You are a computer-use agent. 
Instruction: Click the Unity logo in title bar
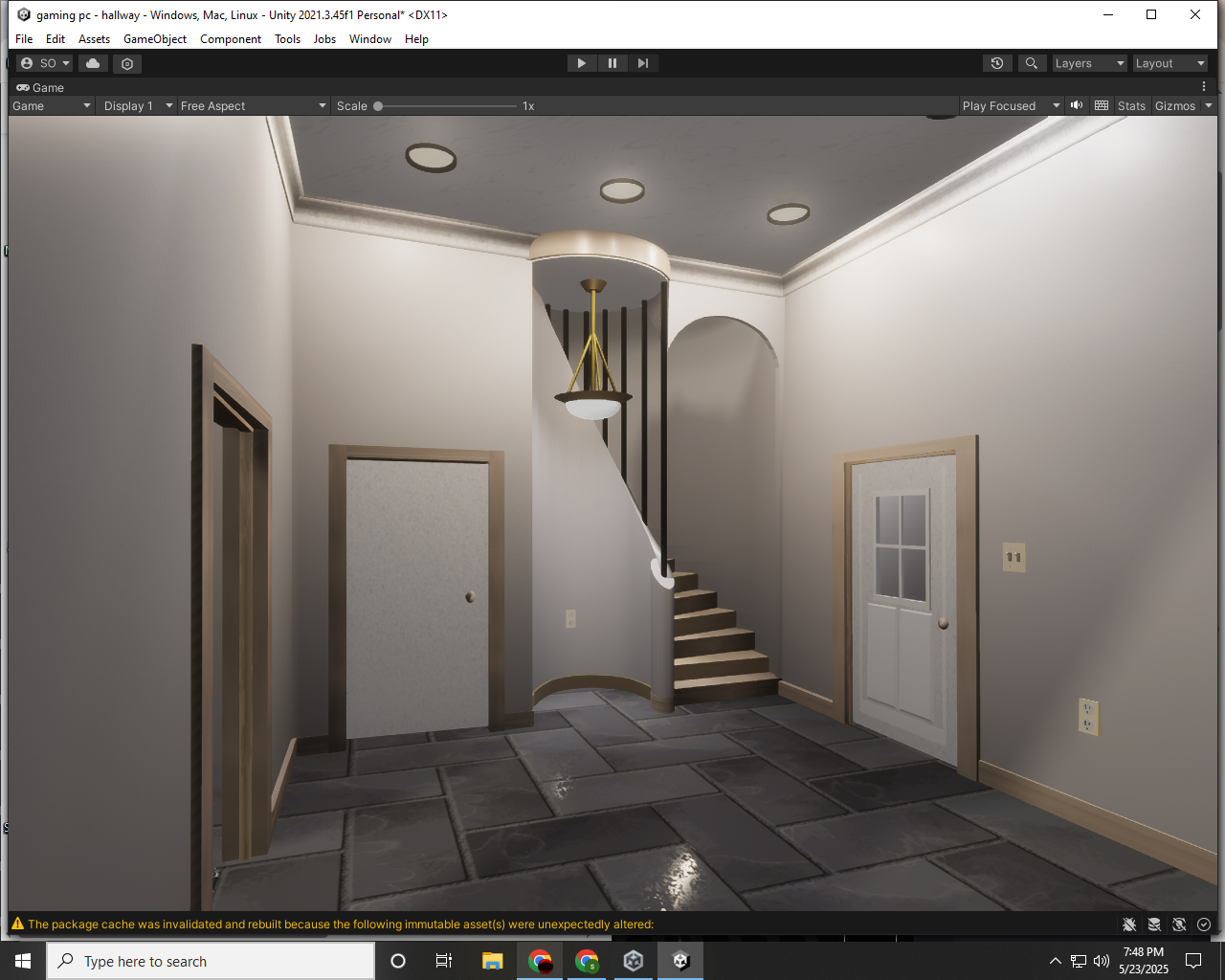pyautogui.click(x=23, y=14)
